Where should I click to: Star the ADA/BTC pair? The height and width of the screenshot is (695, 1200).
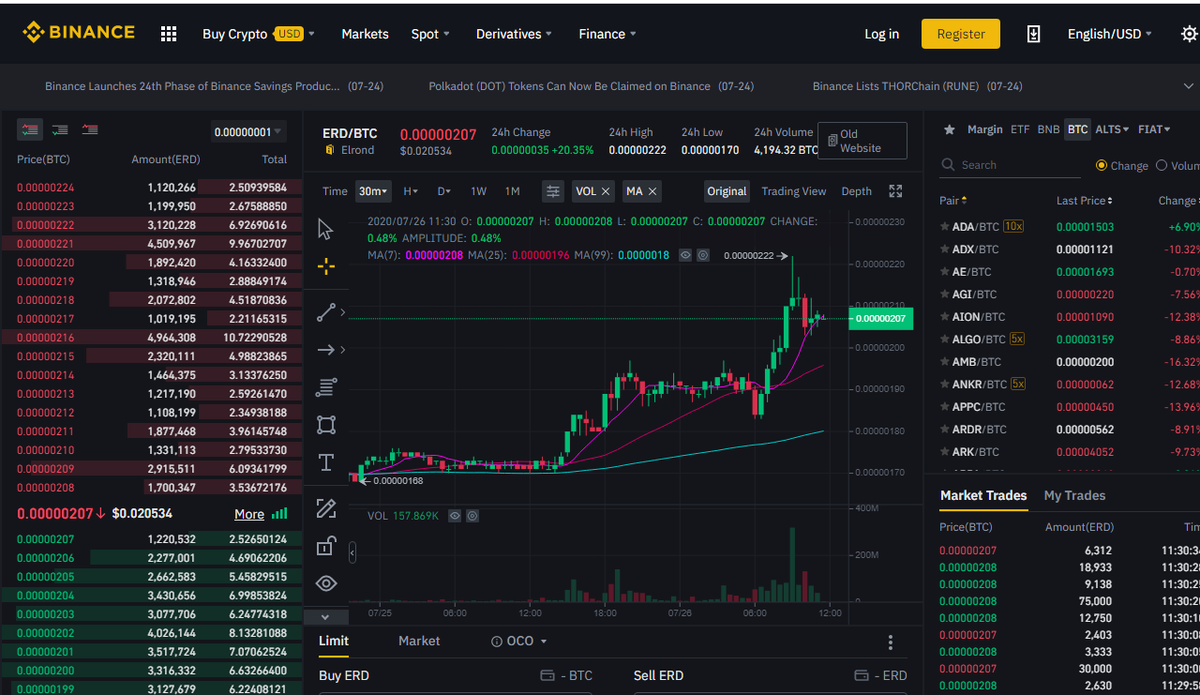point(945,227)
